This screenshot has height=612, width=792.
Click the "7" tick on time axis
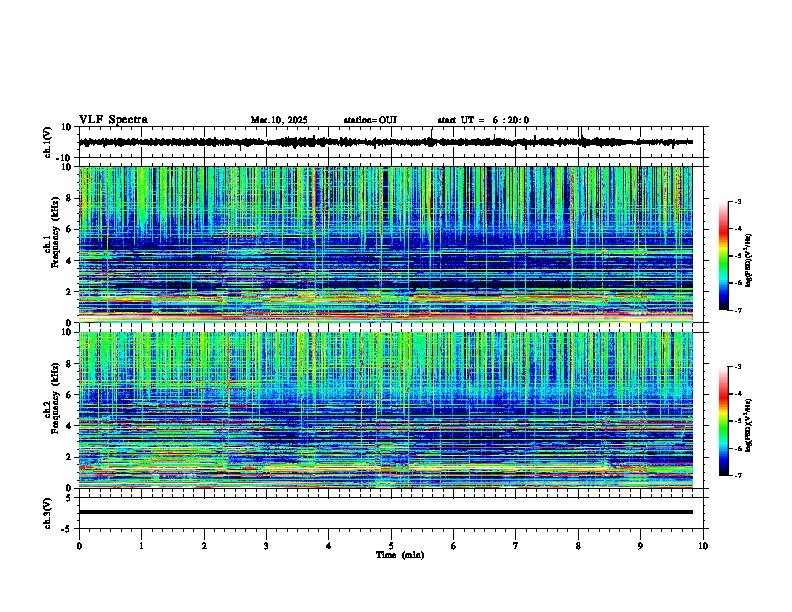(x=516, y=546)
